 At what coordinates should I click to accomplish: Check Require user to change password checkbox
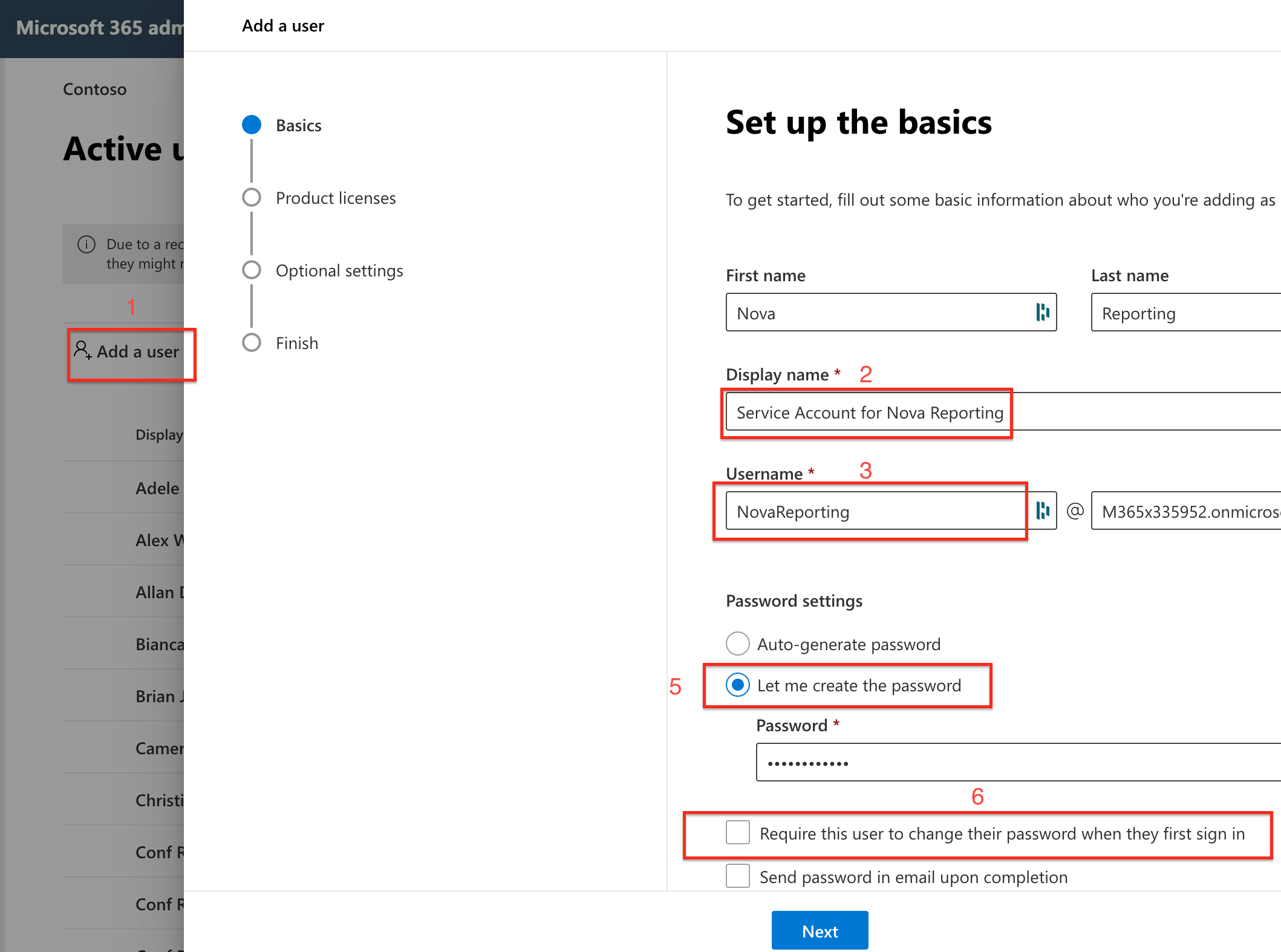[738, 833]
